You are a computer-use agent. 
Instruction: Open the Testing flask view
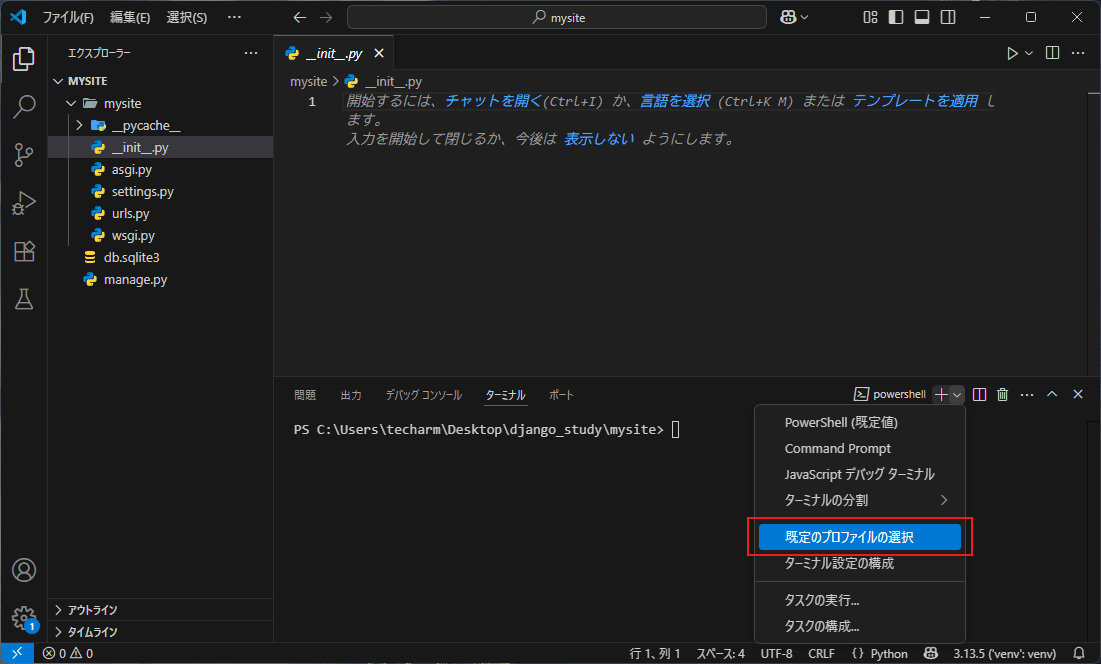pyautogui.click(x=24, y=299)
